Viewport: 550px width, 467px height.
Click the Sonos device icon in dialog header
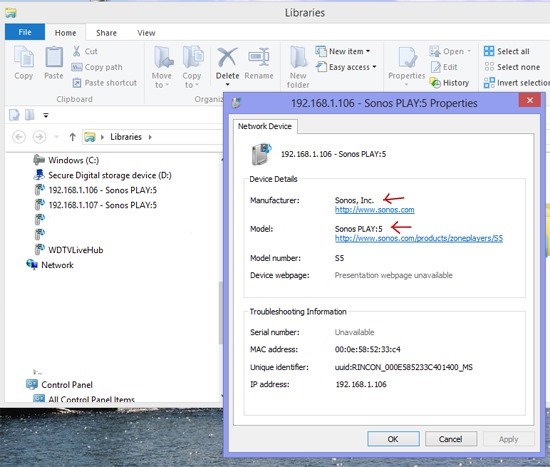point(262,154)
